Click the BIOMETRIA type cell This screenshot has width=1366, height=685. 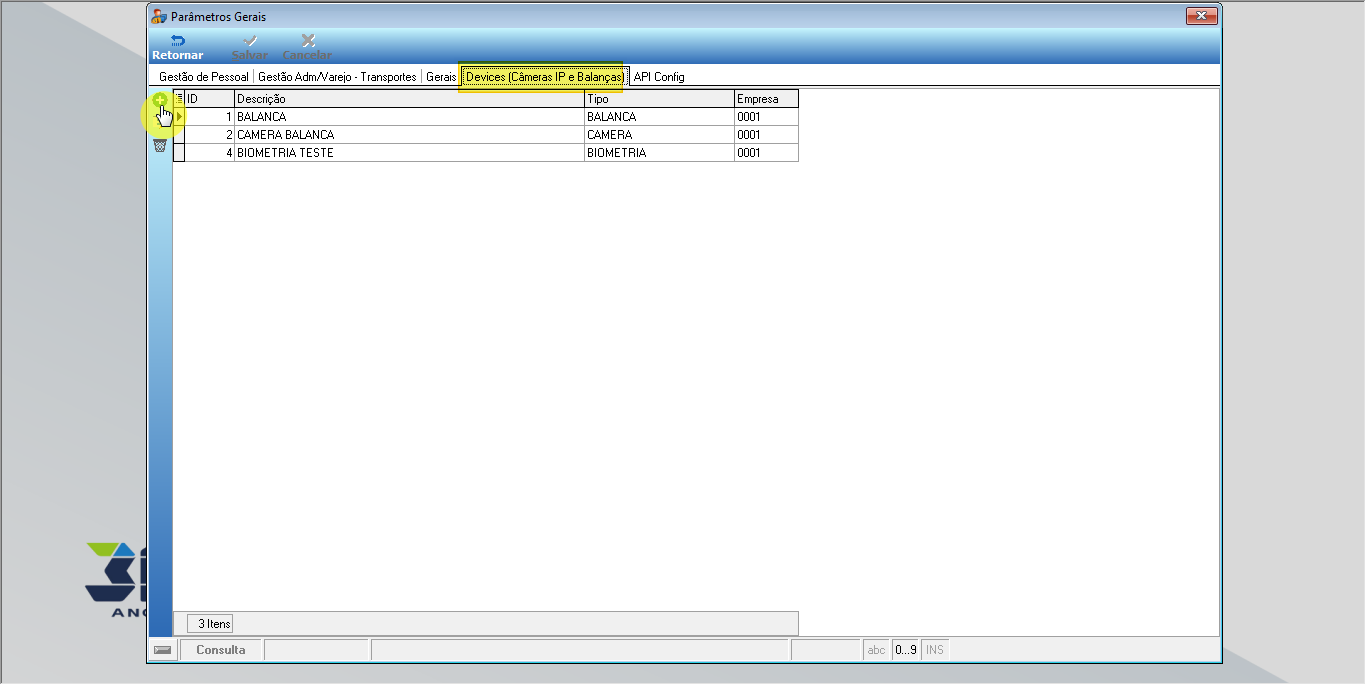[659, 153]
